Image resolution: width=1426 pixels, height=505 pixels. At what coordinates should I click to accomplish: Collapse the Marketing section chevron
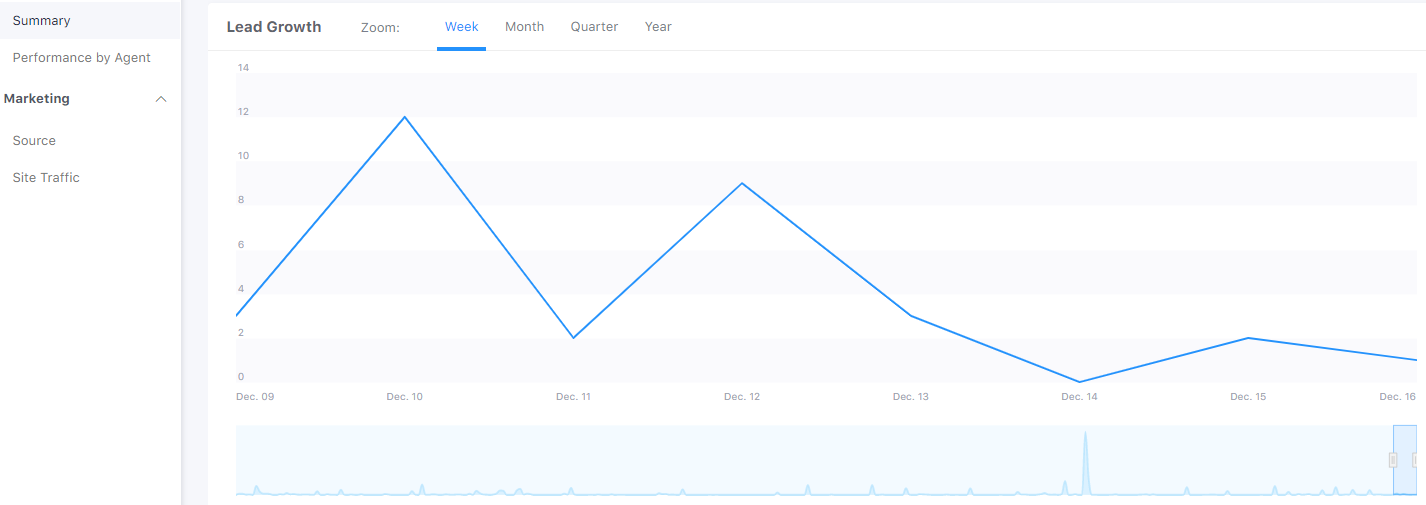click(x=161, y=99)
